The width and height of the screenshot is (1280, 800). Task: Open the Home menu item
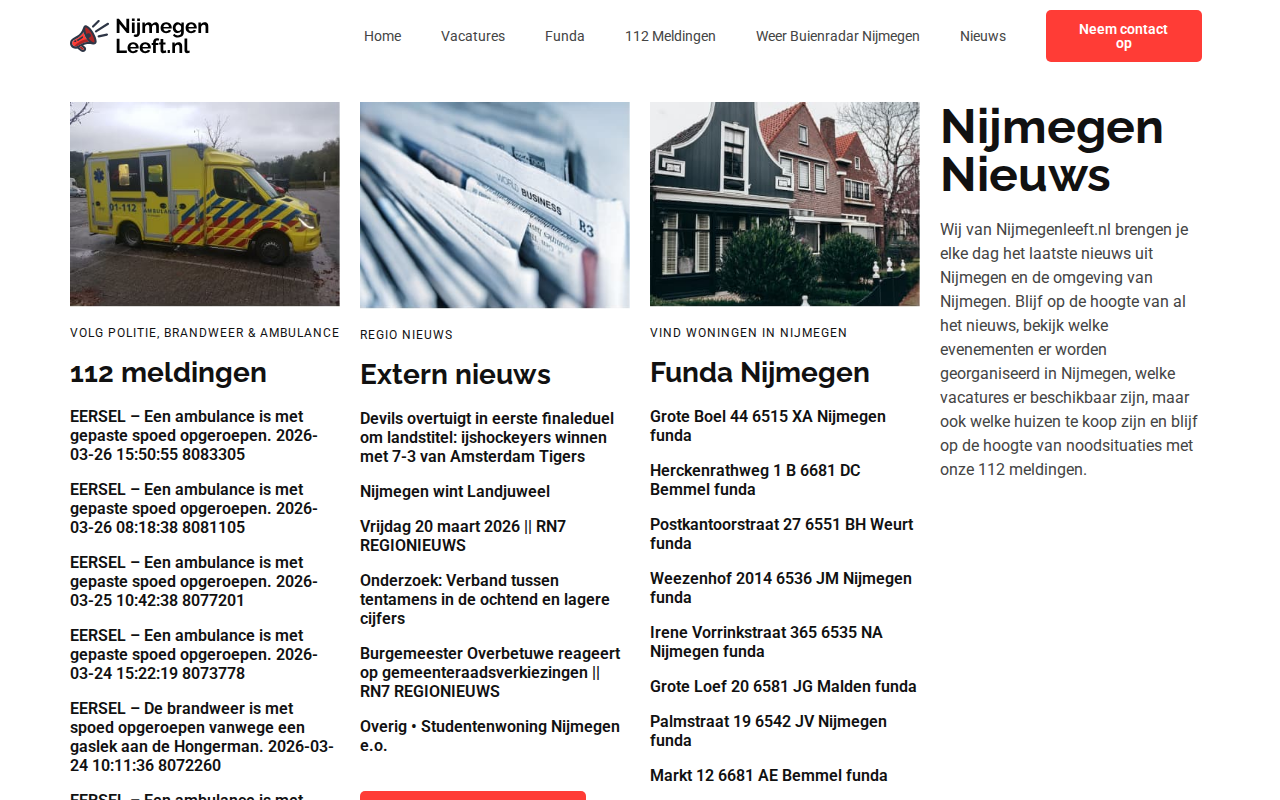click(382, 36)
